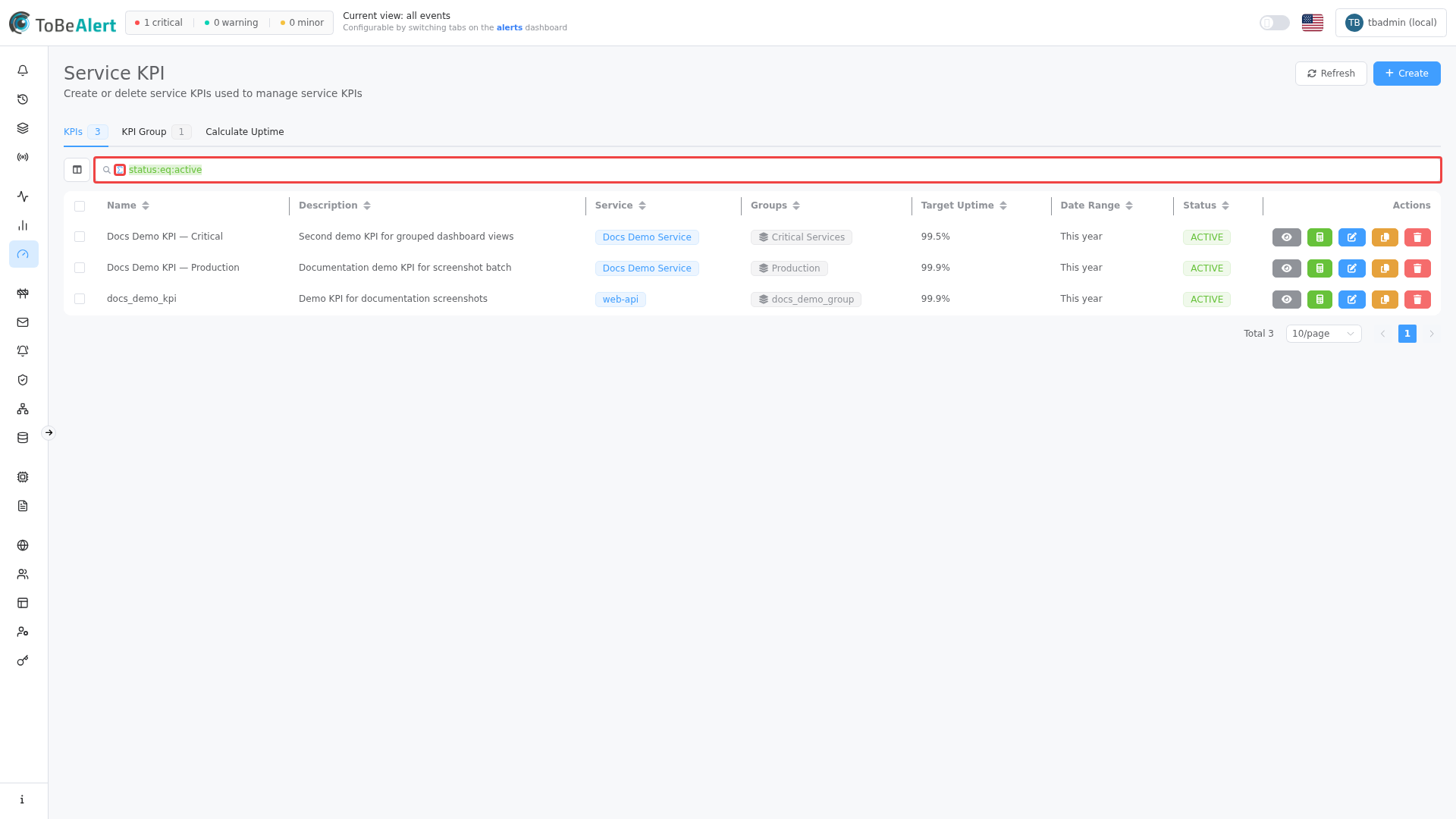Screen dimensions: 1456x819
Task: Click the Docs Demo Service tag in Critical row
Action: coord(647,237)
